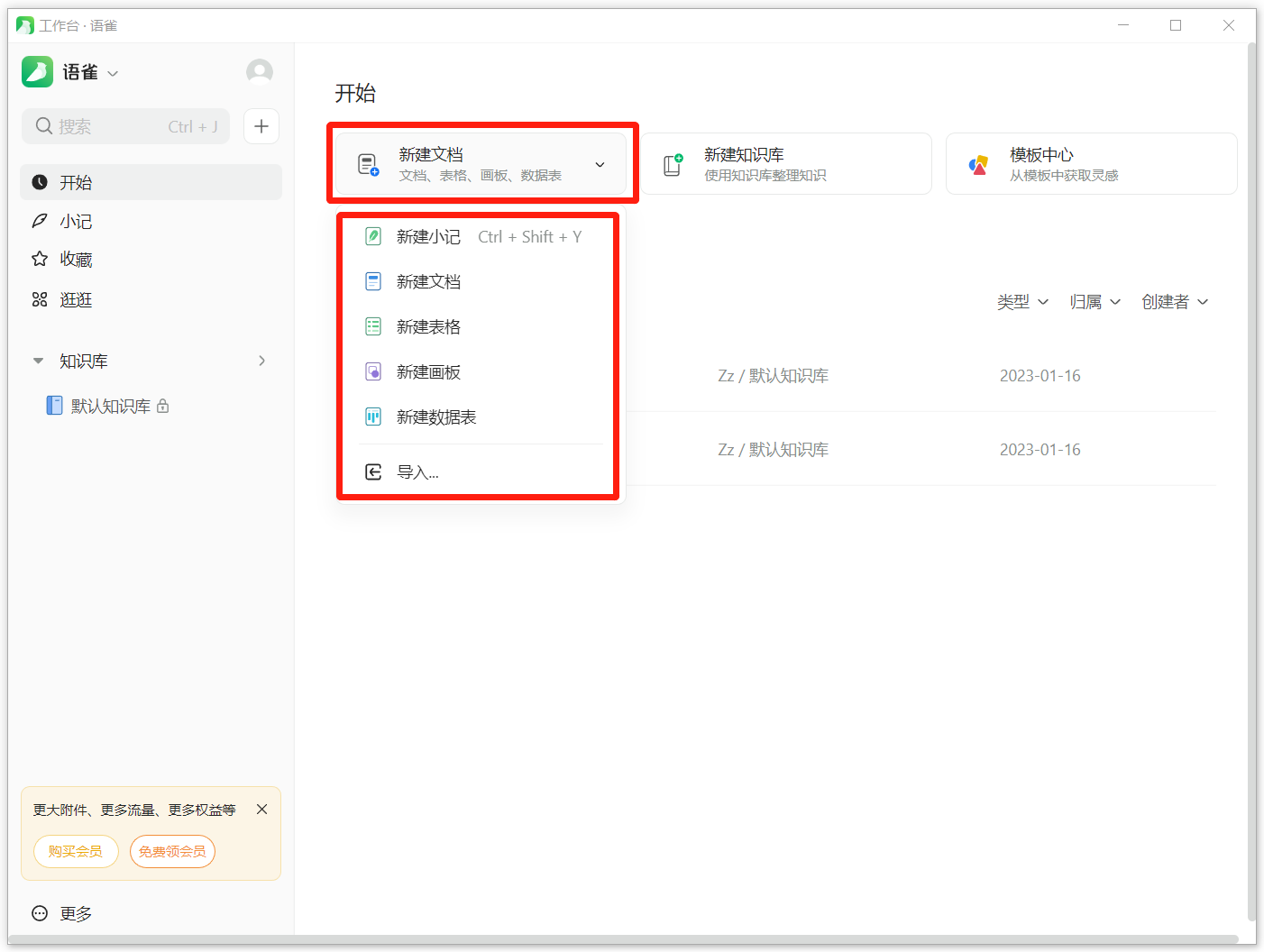1264x952 pixels.
Task: Click the purple 新建画板 board icon
Action: [373, 371]
